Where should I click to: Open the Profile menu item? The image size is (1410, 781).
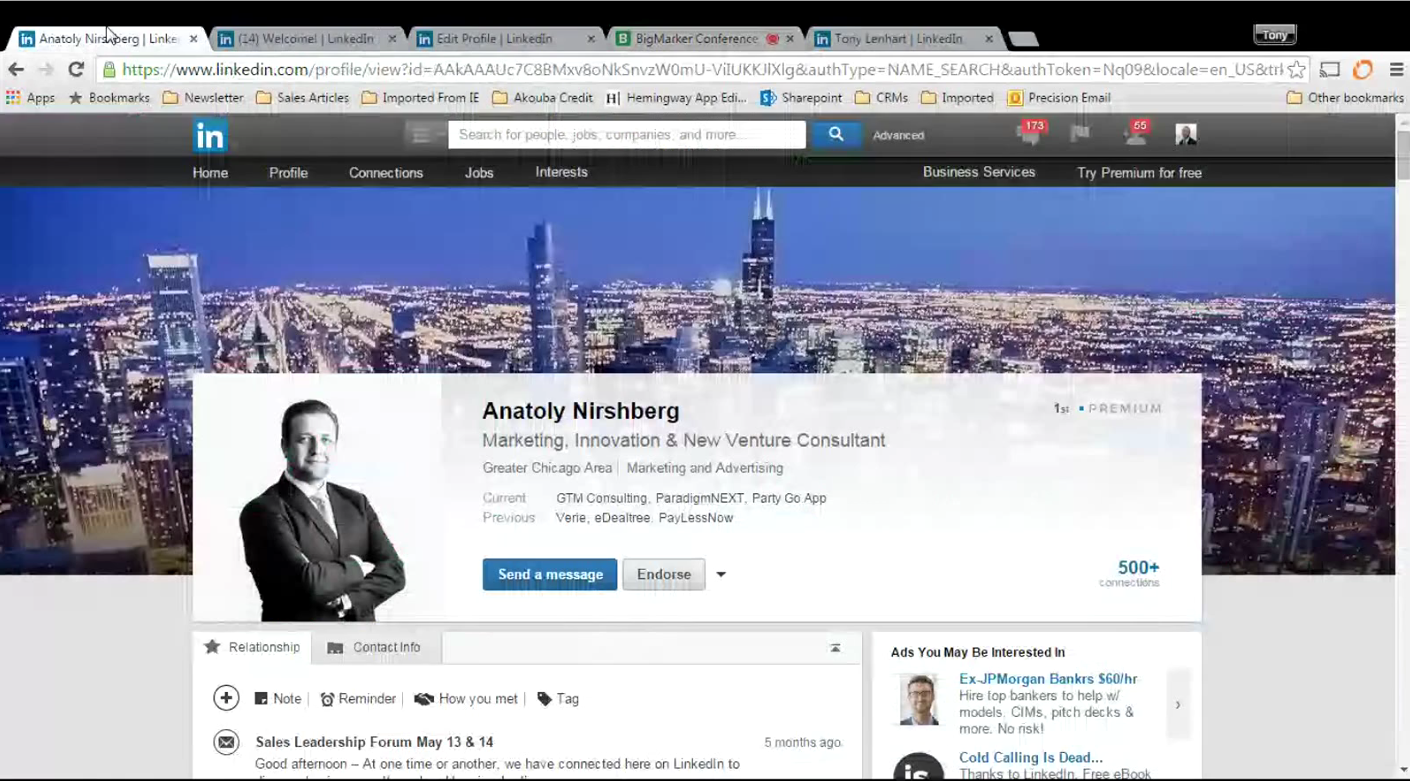pyautogui.click(x=288, y=173)
